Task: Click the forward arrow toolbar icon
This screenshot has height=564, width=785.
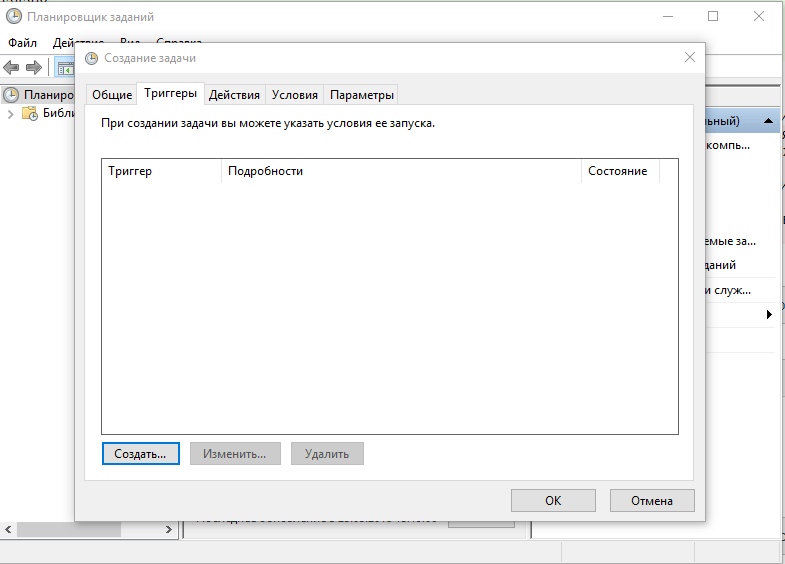Action: pos(34,68)
